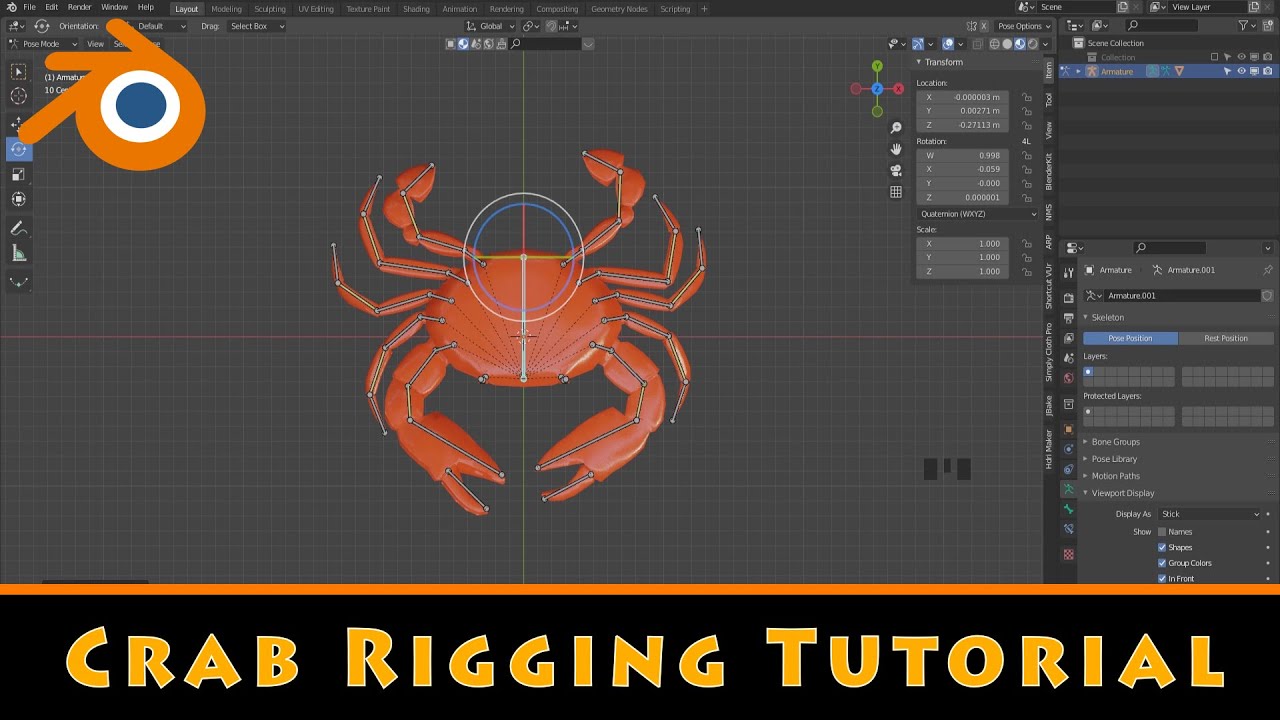Open the Render menu

(x=79, y=7)
